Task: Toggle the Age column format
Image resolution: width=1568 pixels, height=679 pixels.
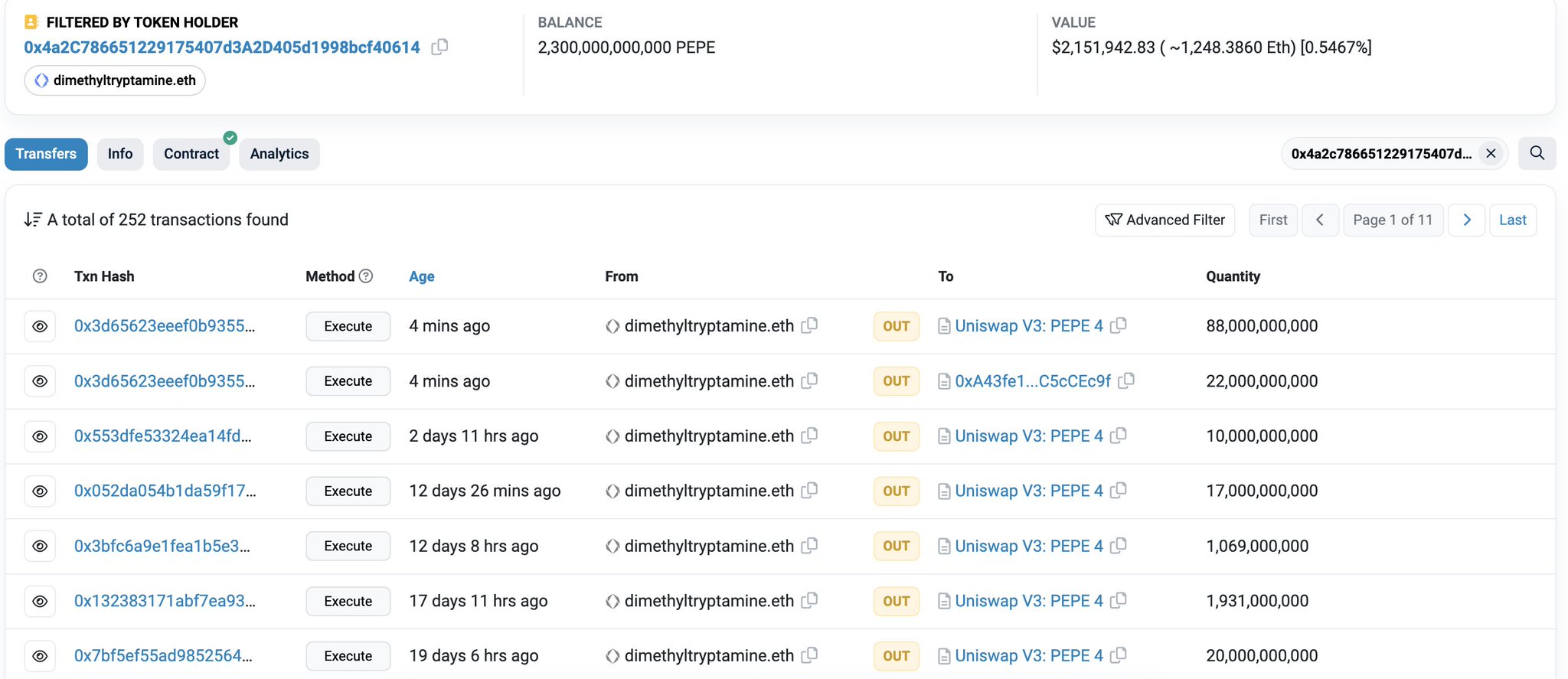Action: coord(422,276)
